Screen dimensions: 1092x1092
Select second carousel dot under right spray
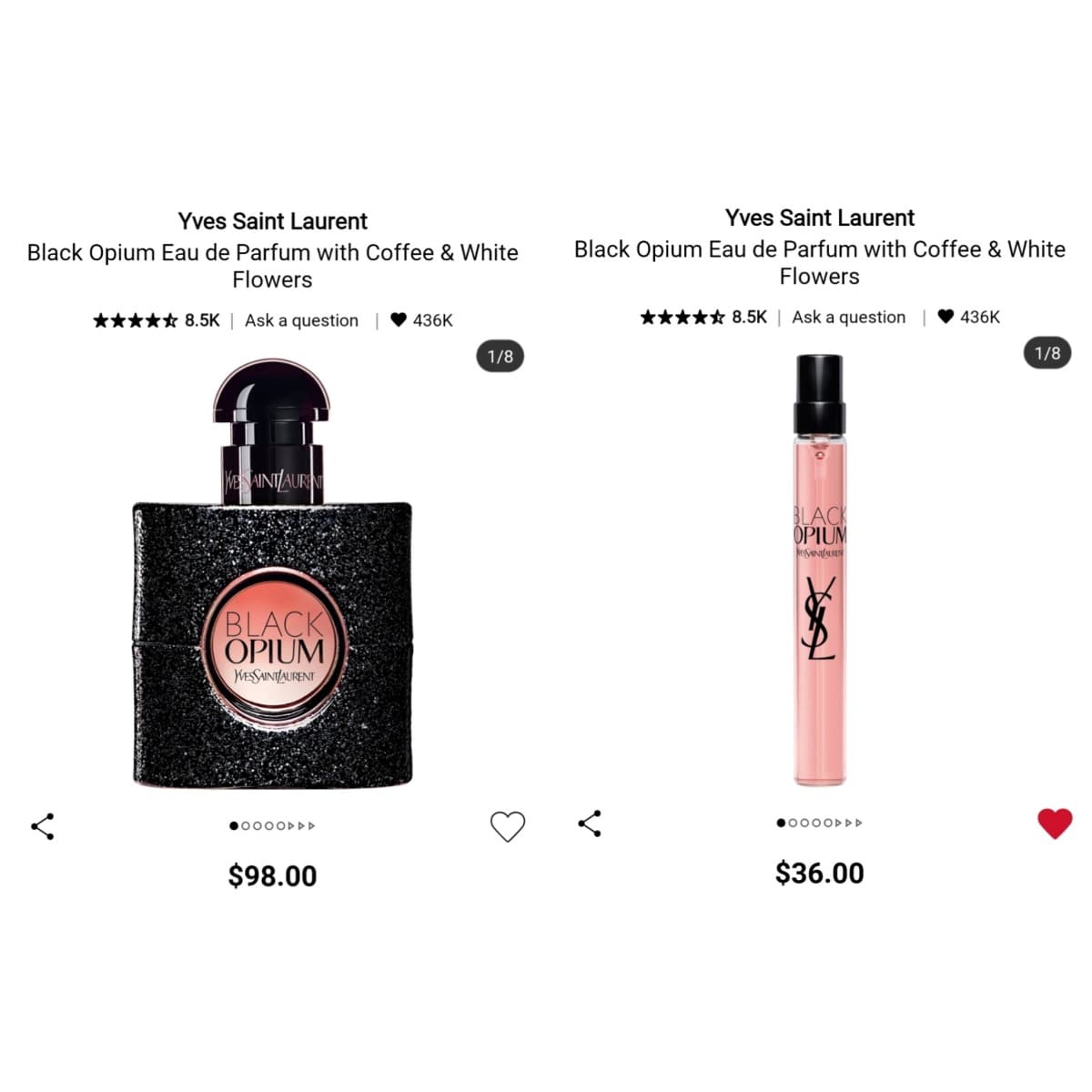(x=792, y=823)
